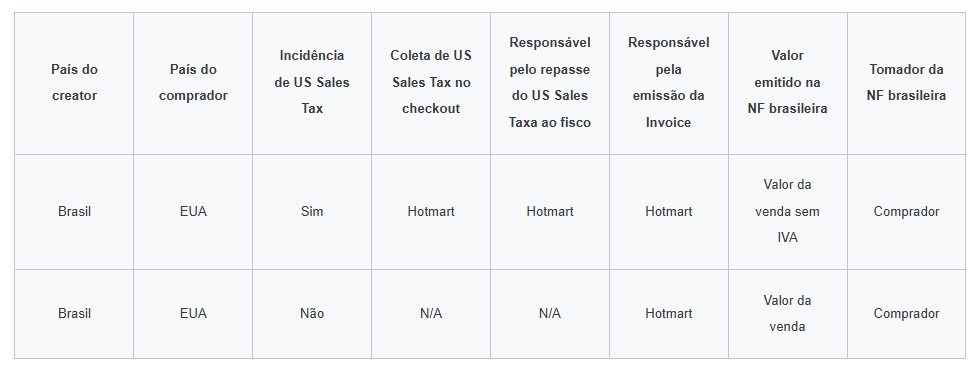Screen dimensions: 978x371
Task: Select the 'Valor emitido na NF brasileira' header
Action: (x=787, y=83)
